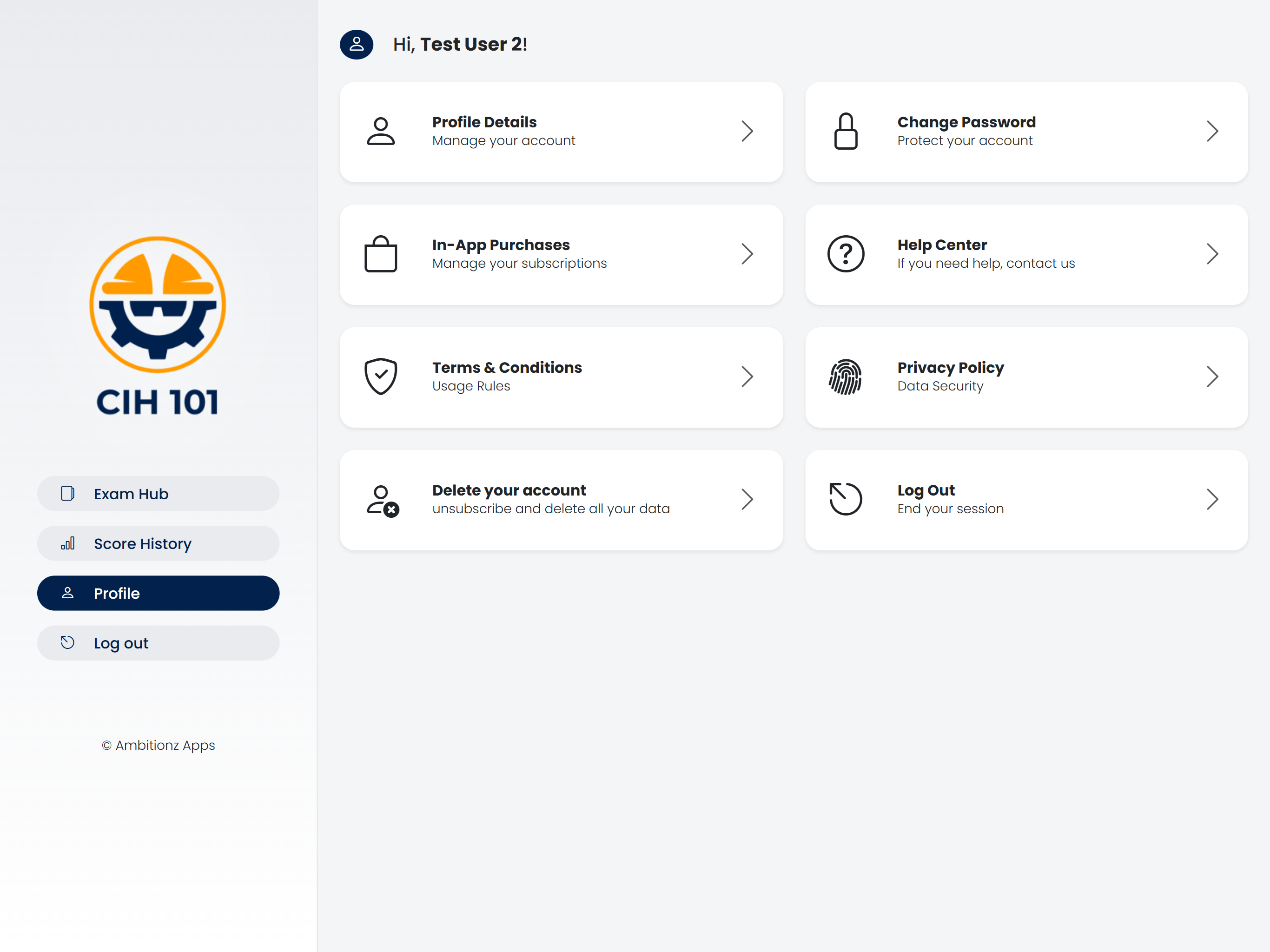Click the user avatar icon beside the greeting
This screenshot has width=1270, height=952.
(357, 44)
